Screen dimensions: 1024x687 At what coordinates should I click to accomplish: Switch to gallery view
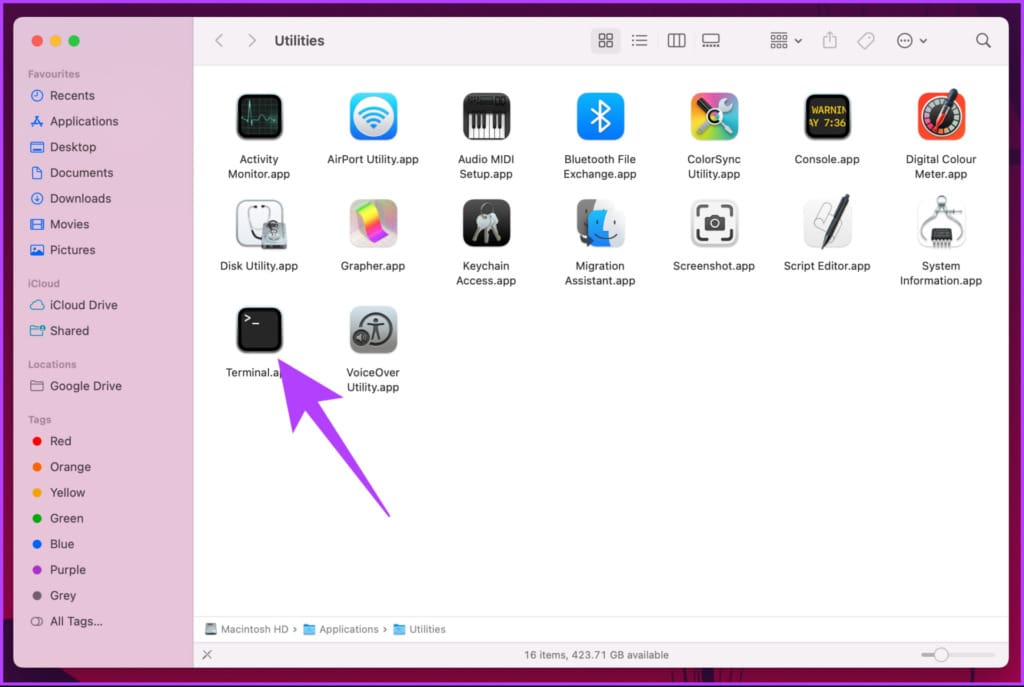point(711,40)
